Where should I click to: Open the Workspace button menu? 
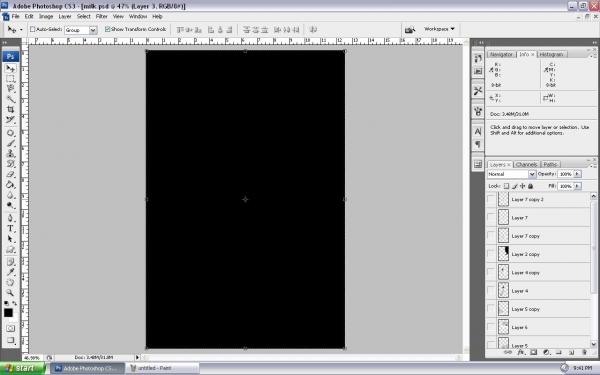439,29
